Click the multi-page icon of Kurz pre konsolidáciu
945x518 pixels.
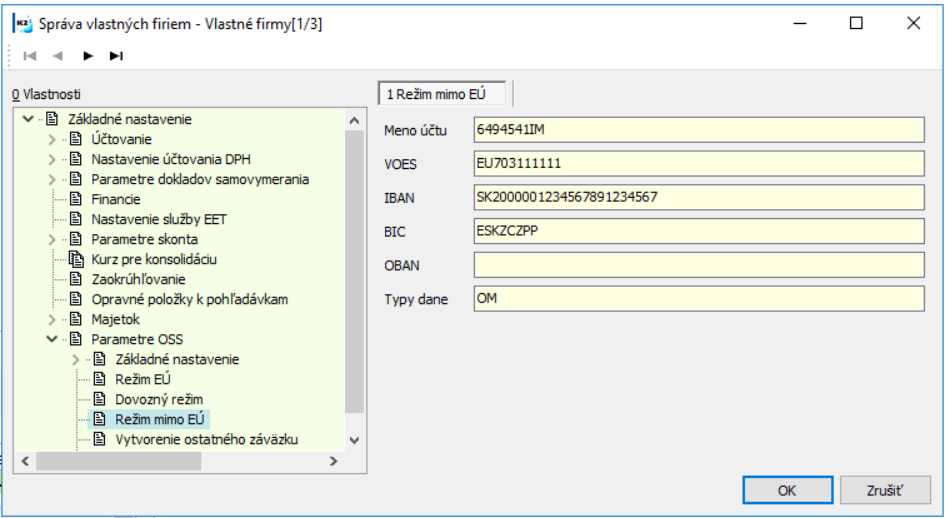76,259
